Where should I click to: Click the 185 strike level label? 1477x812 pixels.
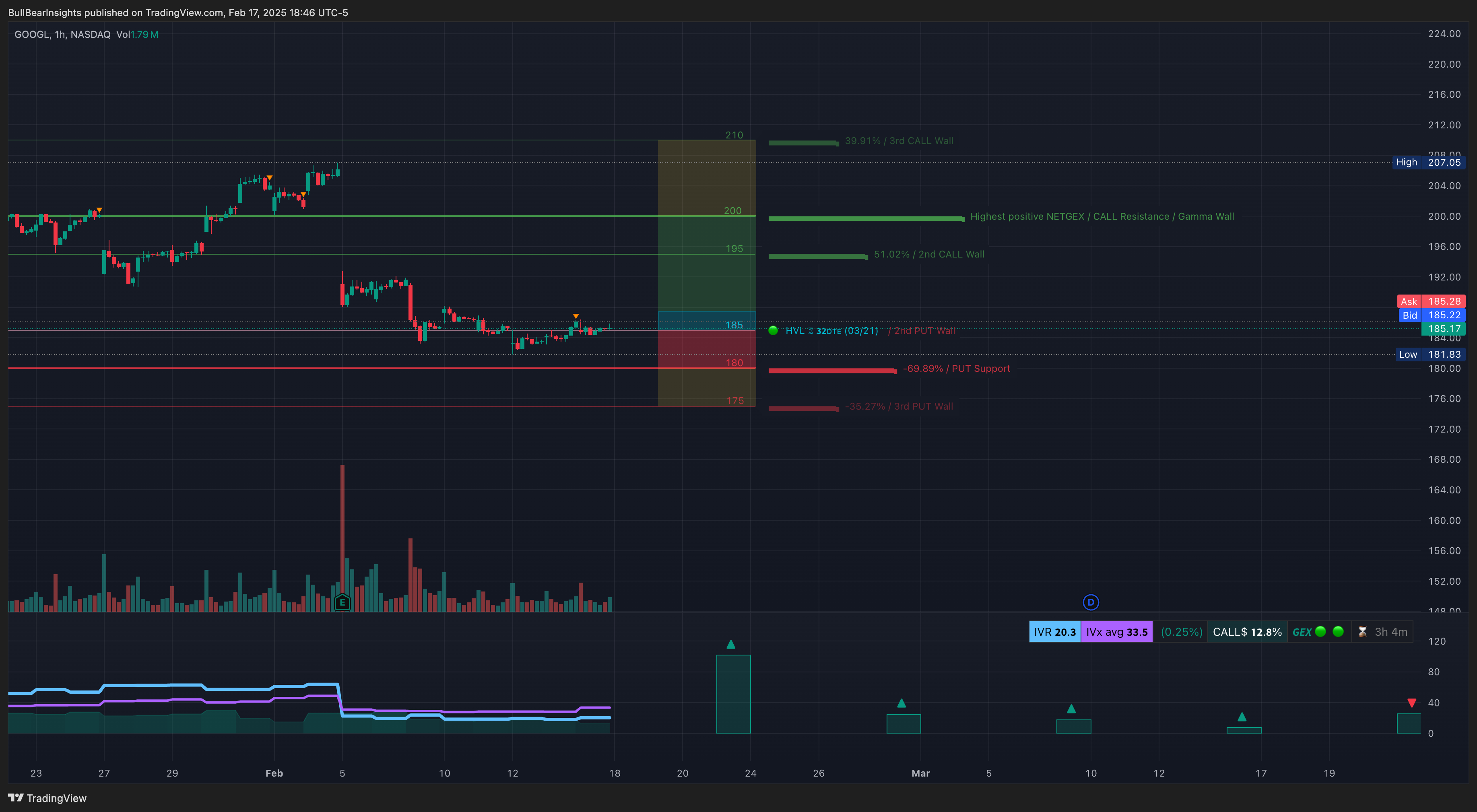734,325
